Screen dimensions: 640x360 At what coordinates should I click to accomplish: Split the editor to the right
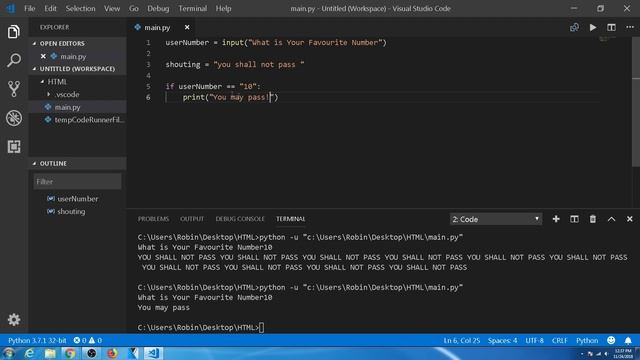pyautogui.click(x=611, y=27)
